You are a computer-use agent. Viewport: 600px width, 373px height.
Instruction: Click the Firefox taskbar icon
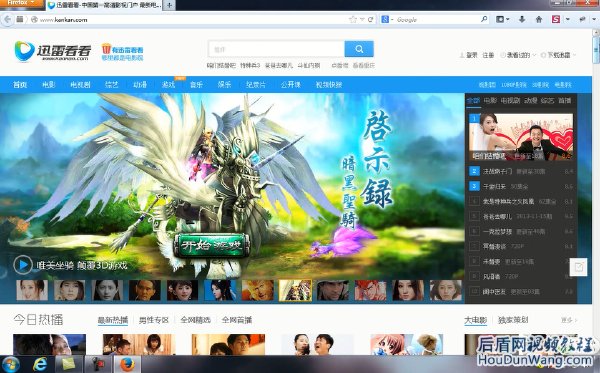[127, 364]
